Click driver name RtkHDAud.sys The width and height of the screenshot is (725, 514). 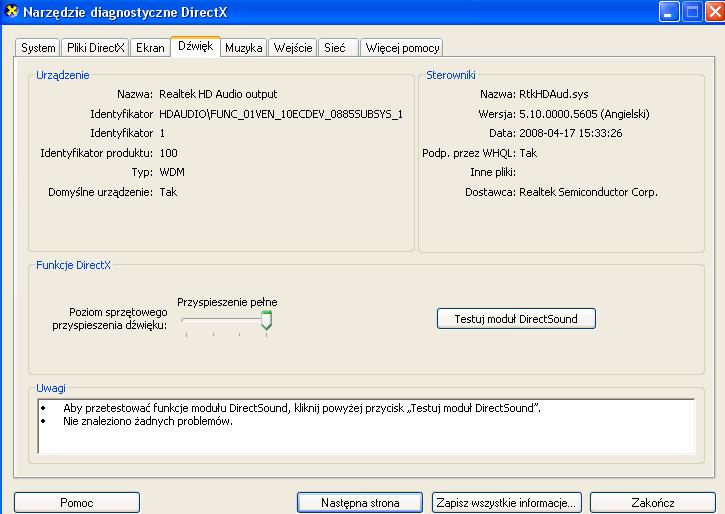pos(553,94)
